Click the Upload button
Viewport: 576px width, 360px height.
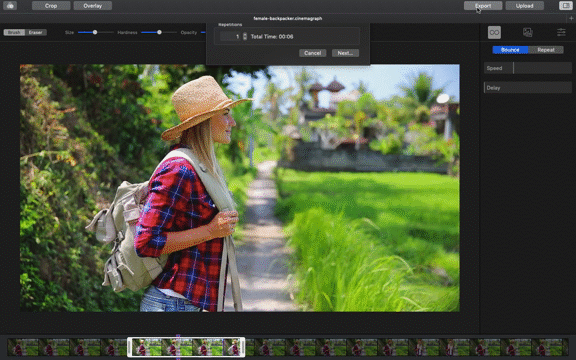click(524, 6)
